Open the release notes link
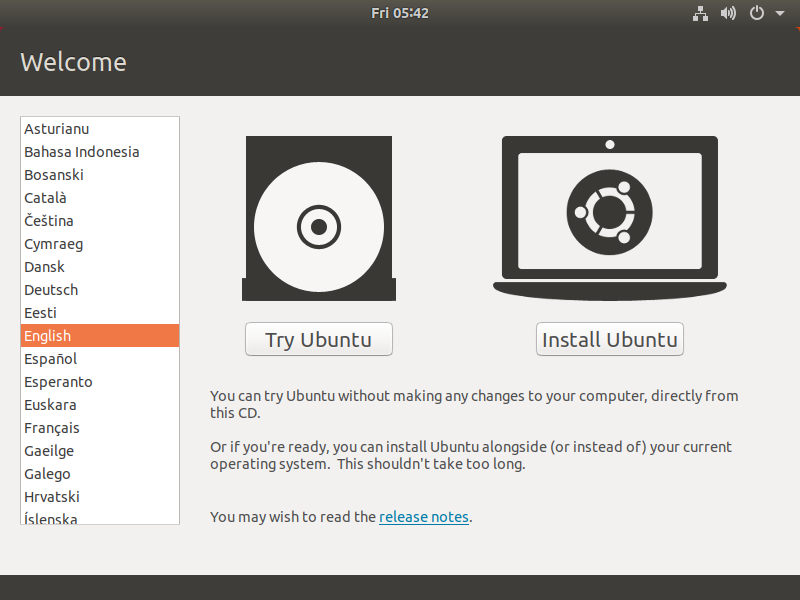The image size is (800, 600). click(424, 517)
